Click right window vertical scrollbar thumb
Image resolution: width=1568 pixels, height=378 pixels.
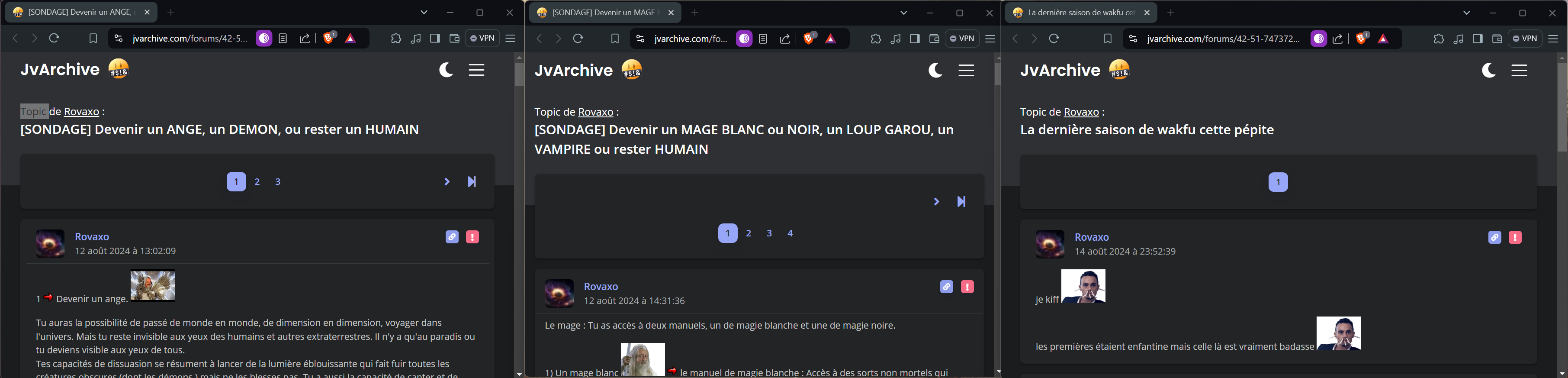pyautogui.click(x=1562, y=107)
